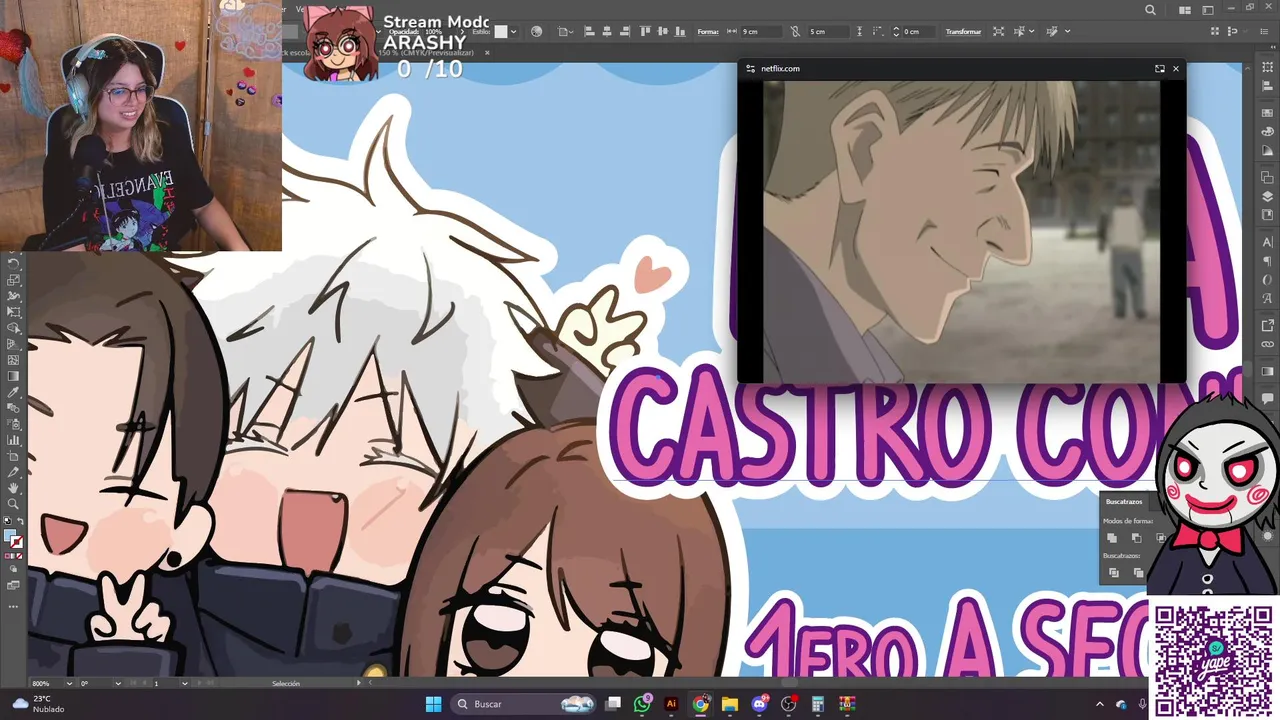Swap fill and stroke colors
Viewport: 1280px width, 720px height.
[20, 520]
